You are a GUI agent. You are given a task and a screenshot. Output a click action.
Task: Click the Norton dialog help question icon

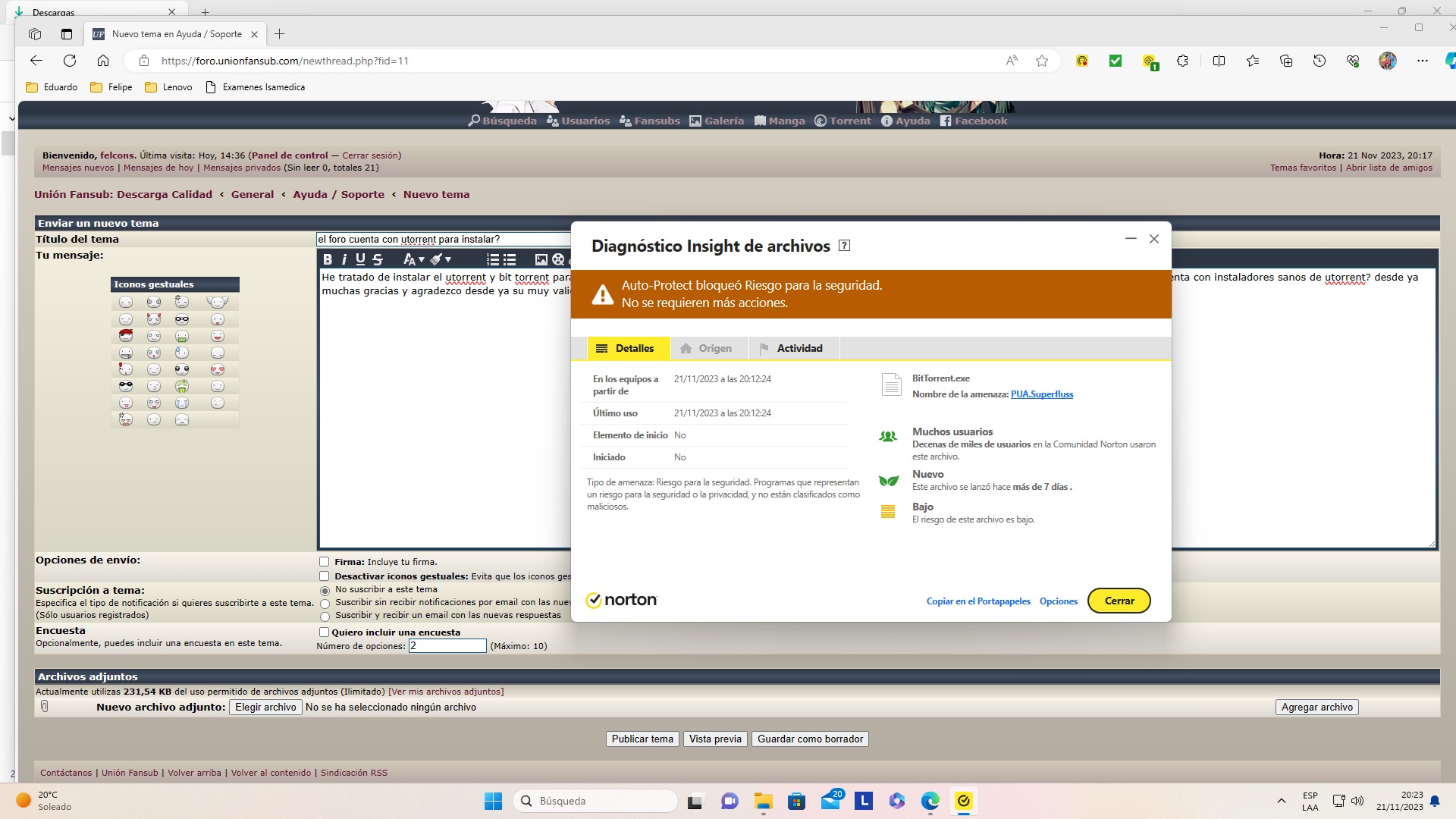click(845, 246)
